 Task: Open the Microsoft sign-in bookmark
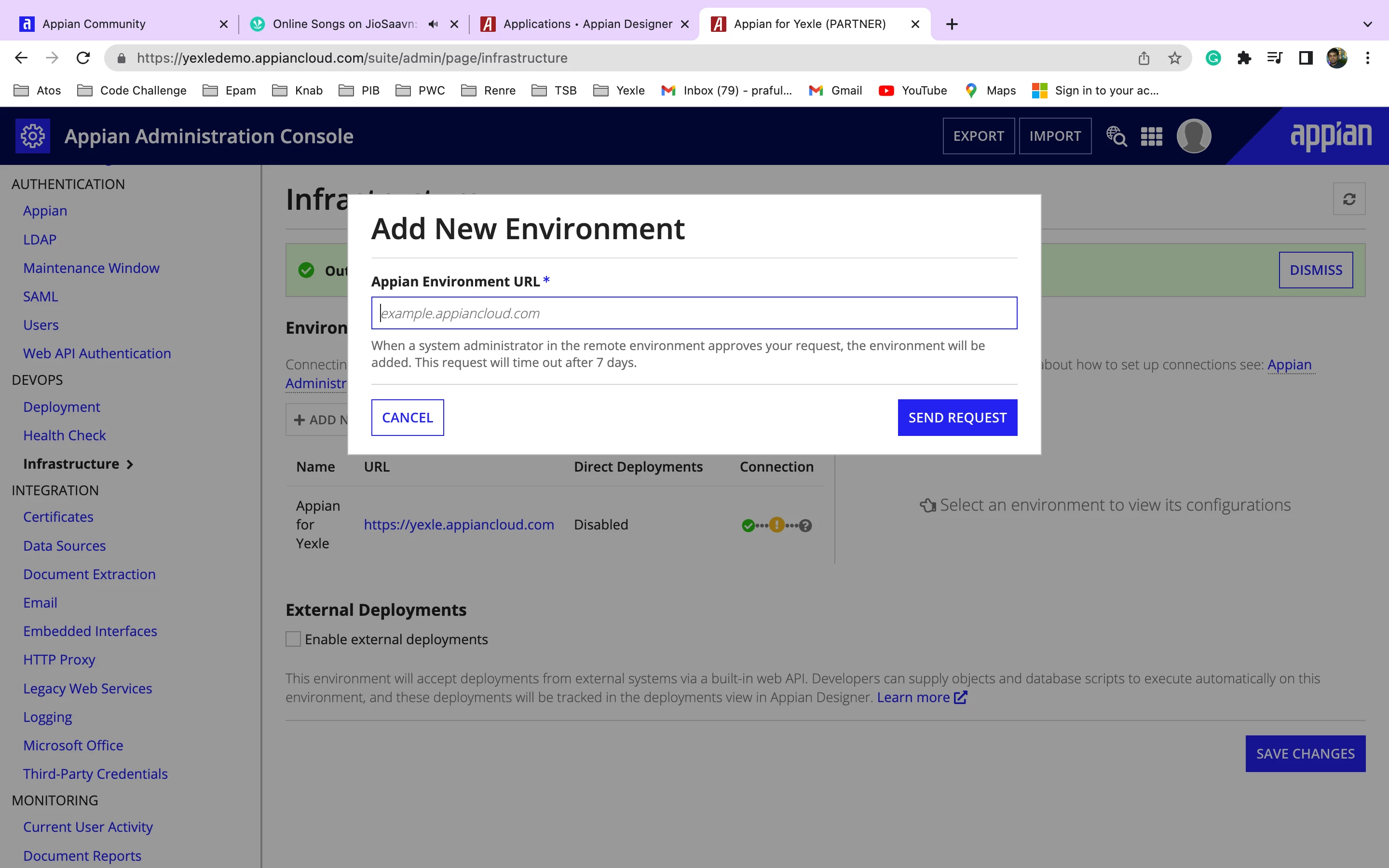(1095, 91)
